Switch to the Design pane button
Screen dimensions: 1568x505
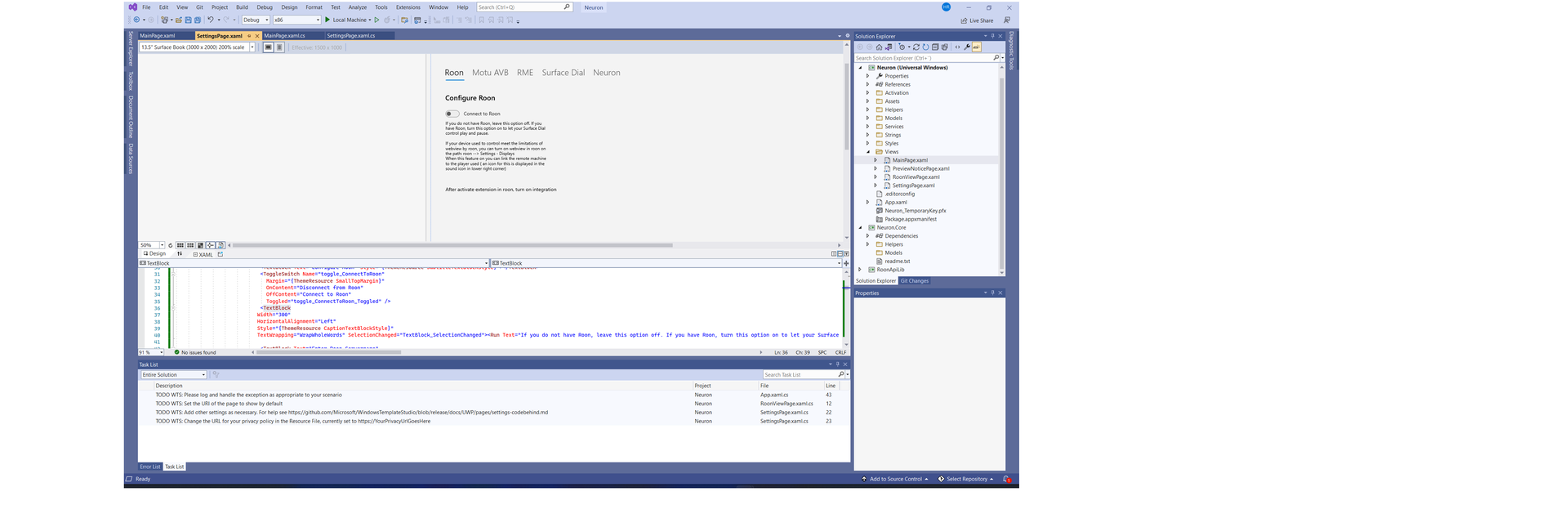154,254
